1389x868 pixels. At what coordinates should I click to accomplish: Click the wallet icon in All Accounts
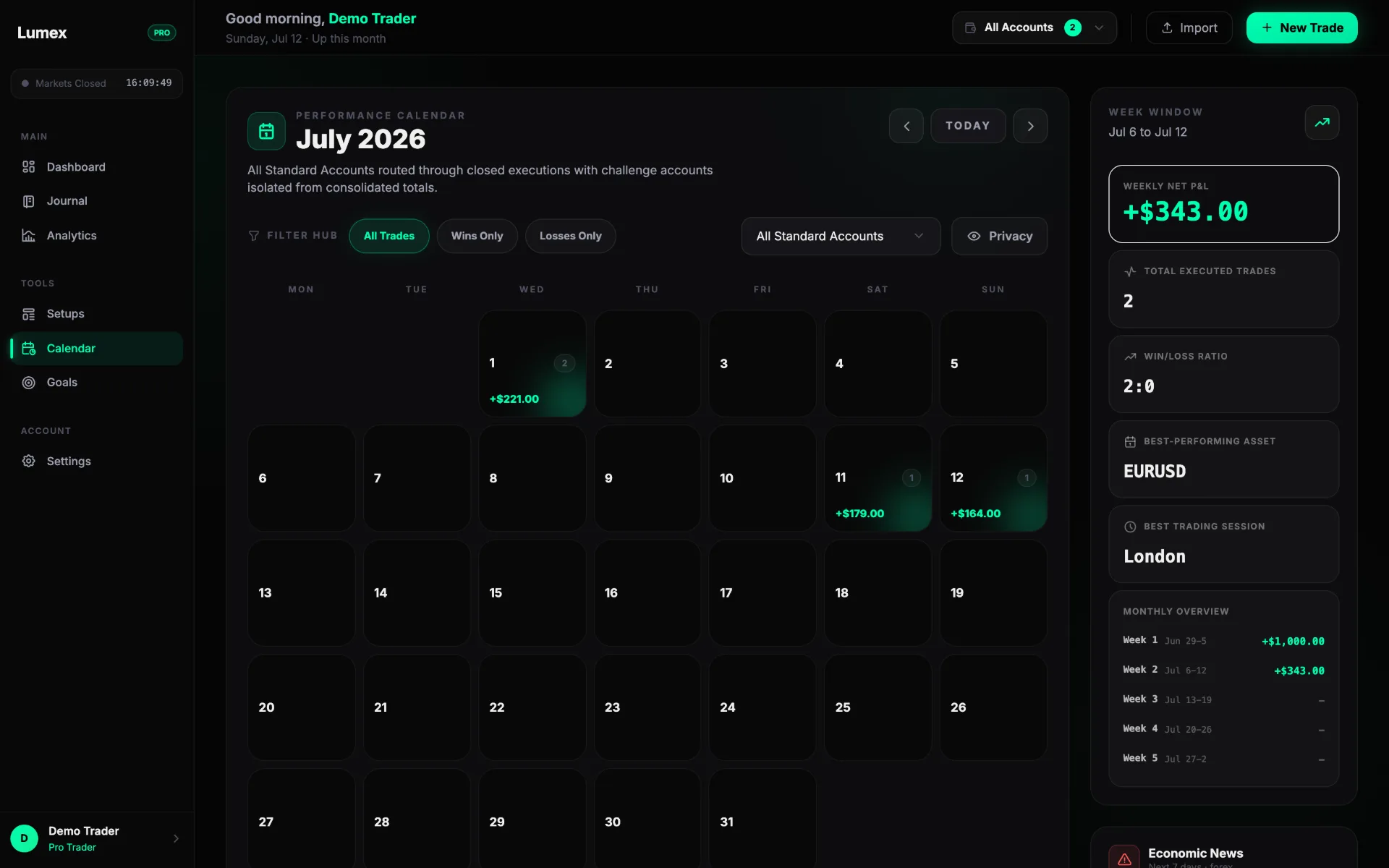tap(970, 27)
